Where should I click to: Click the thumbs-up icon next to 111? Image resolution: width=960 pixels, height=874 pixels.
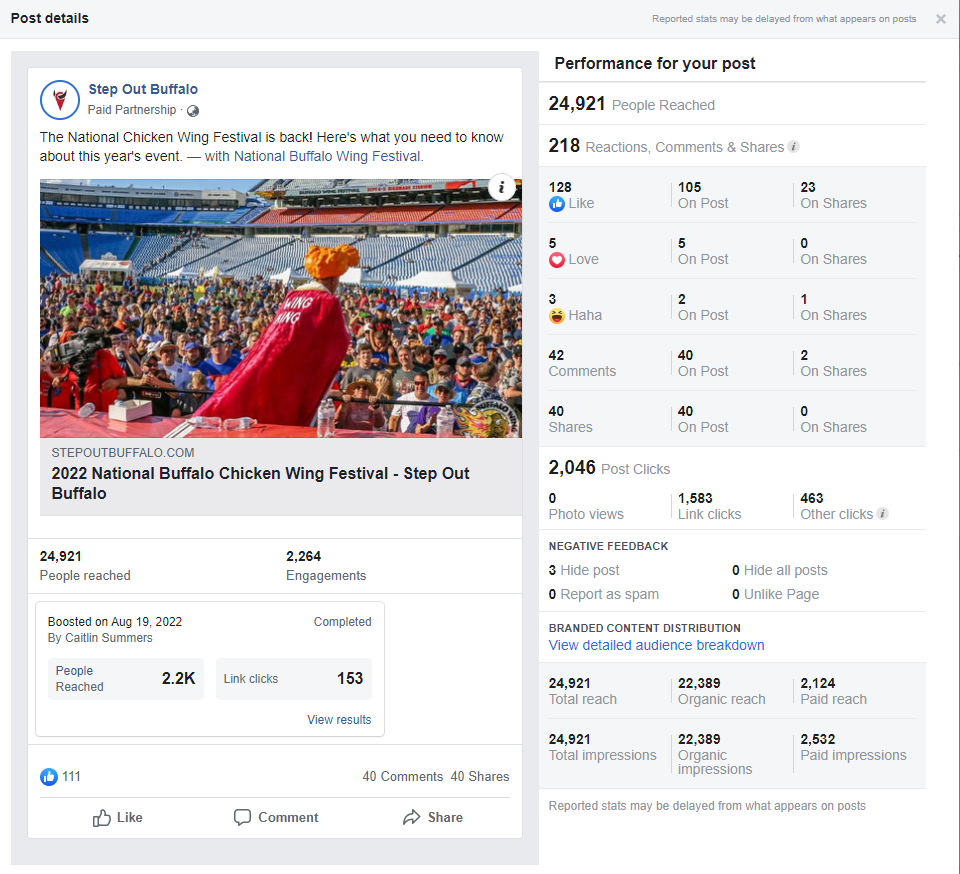(x=49, y=777)
